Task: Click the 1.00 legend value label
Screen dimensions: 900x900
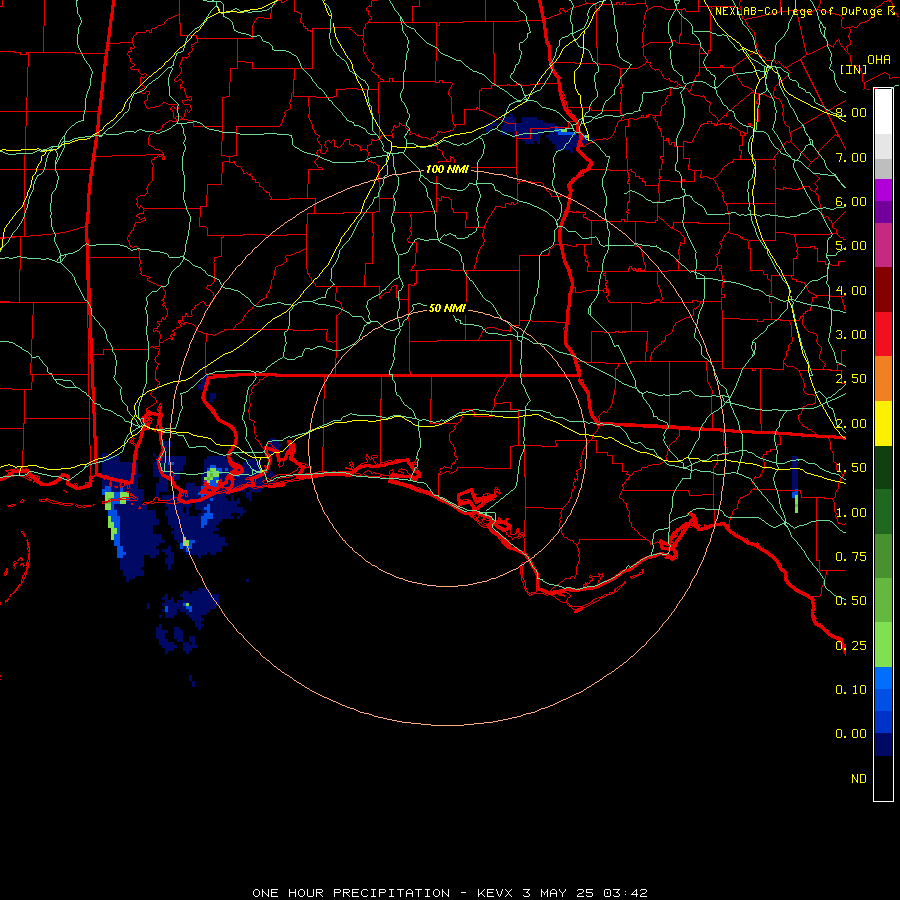Action: 851,512
